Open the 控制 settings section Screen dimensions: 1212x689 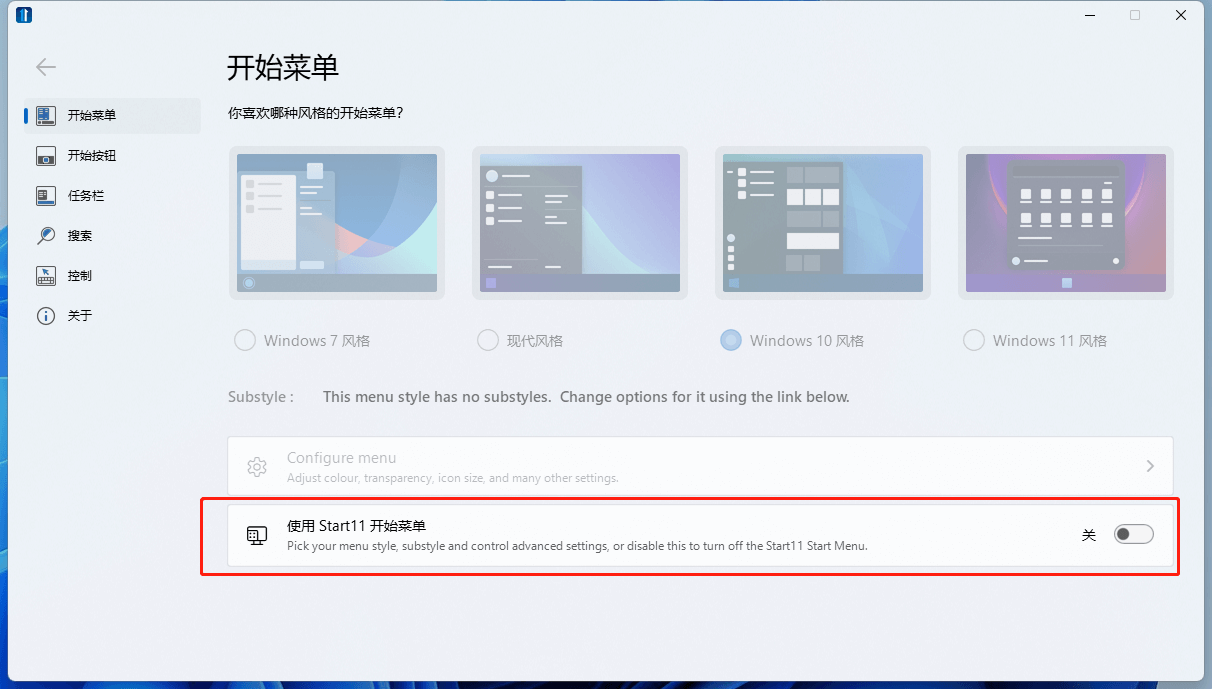(x=45, y=275)
